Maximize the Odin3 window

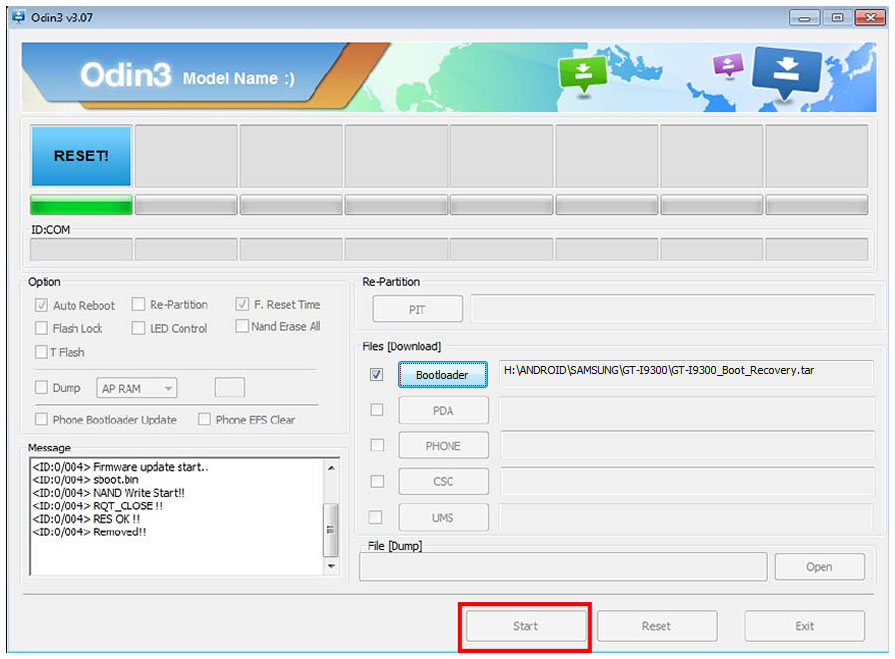[837, 18]
